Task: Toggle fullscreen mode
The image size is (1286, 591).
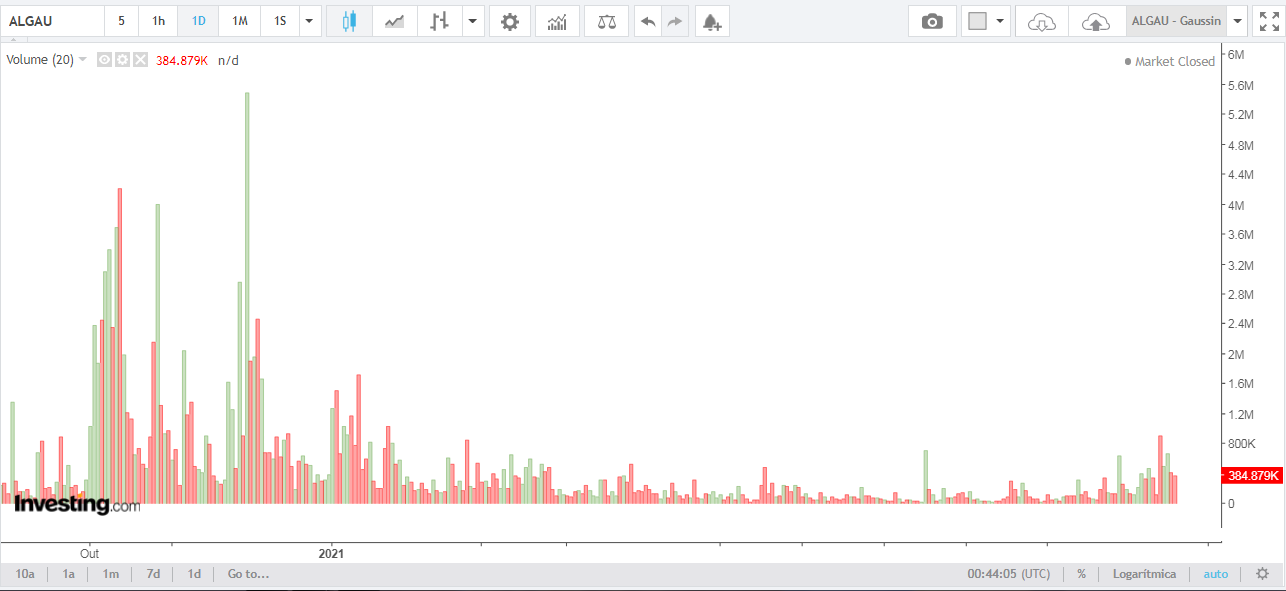Action: pyautogui.click(x=1268, y=21)
